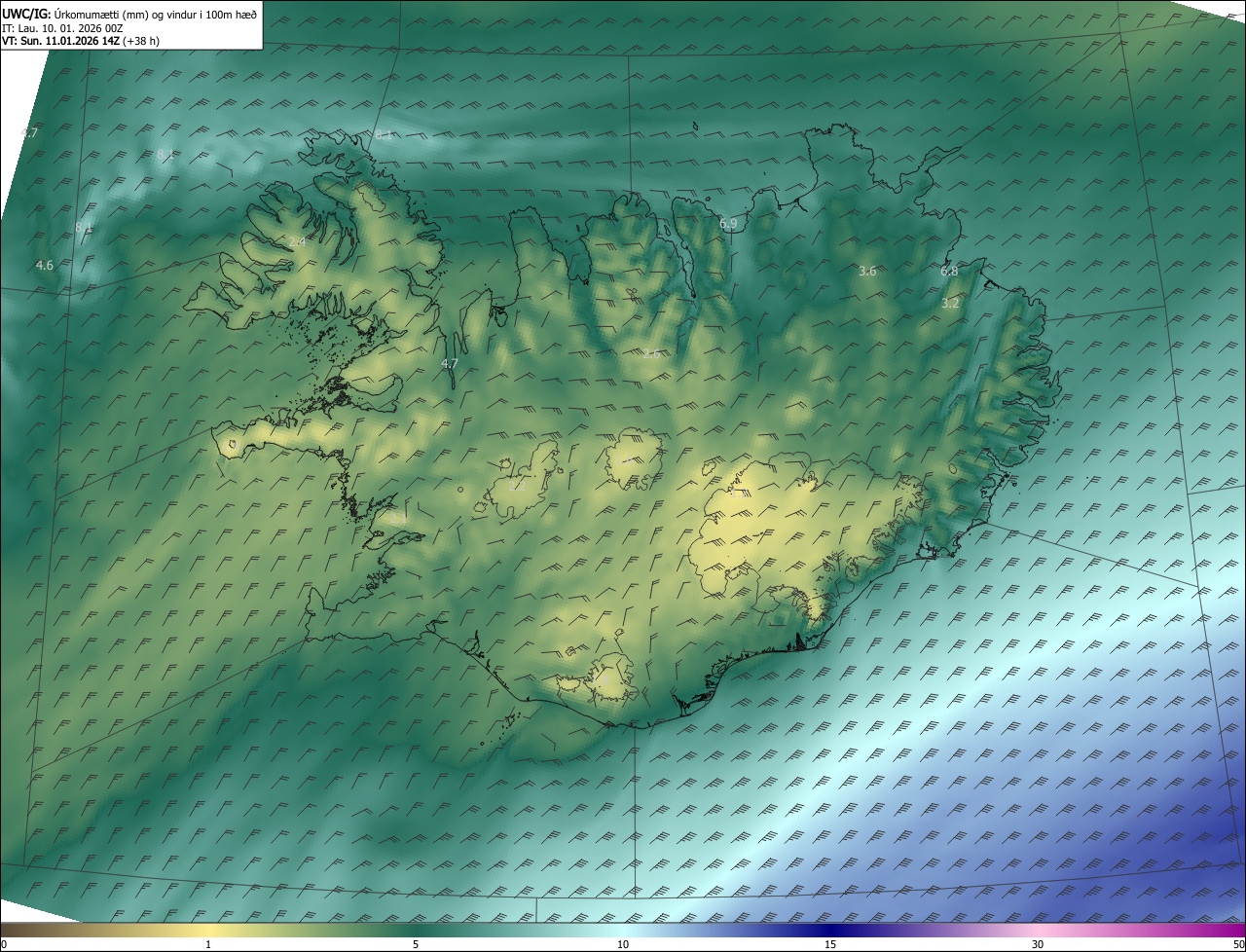Click the dark navy section of the colorbar

(x=830, y=931)
